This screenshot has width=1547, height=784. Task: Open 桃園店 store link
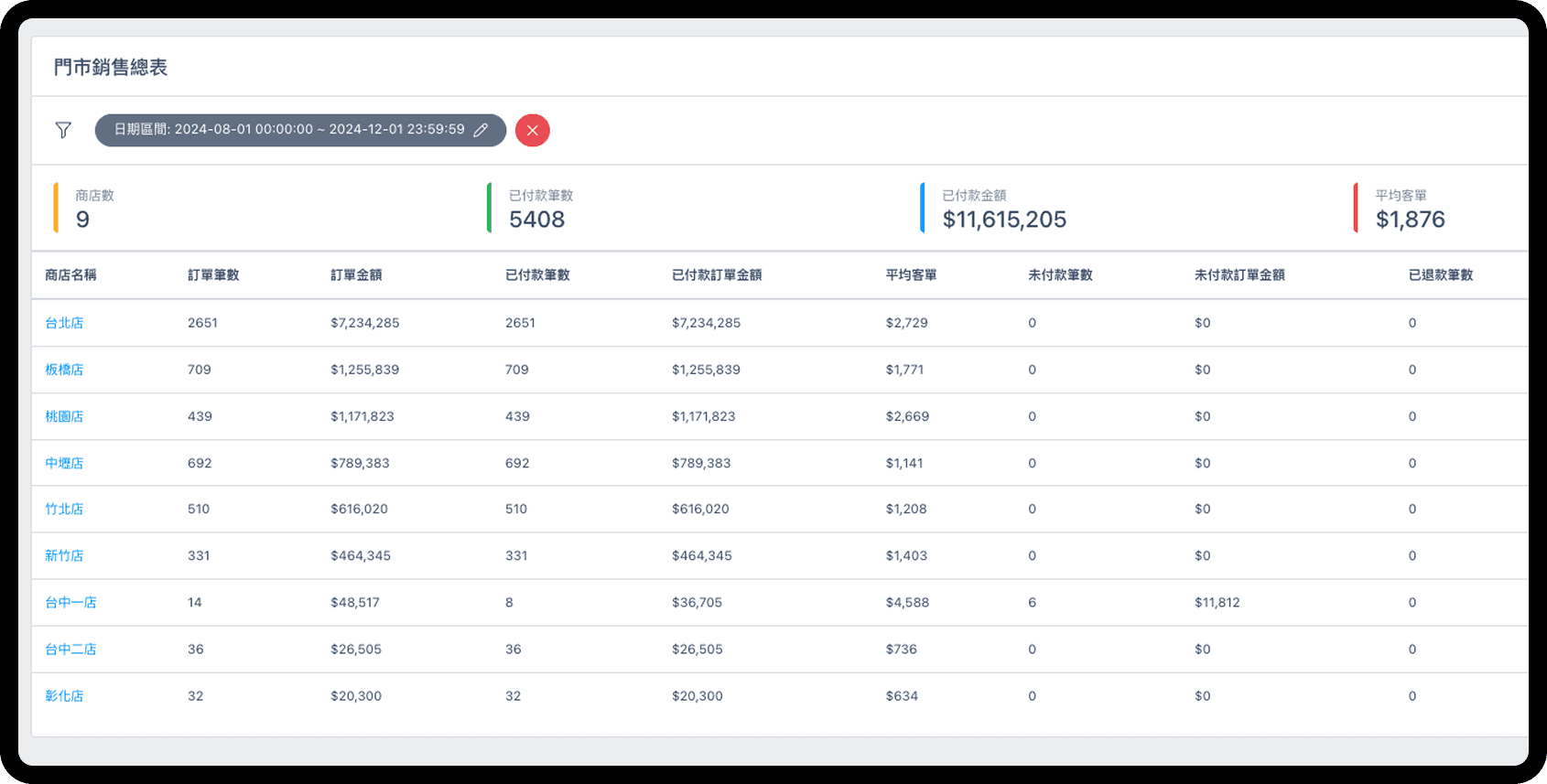pyautogui.click(x=64, y=416)
